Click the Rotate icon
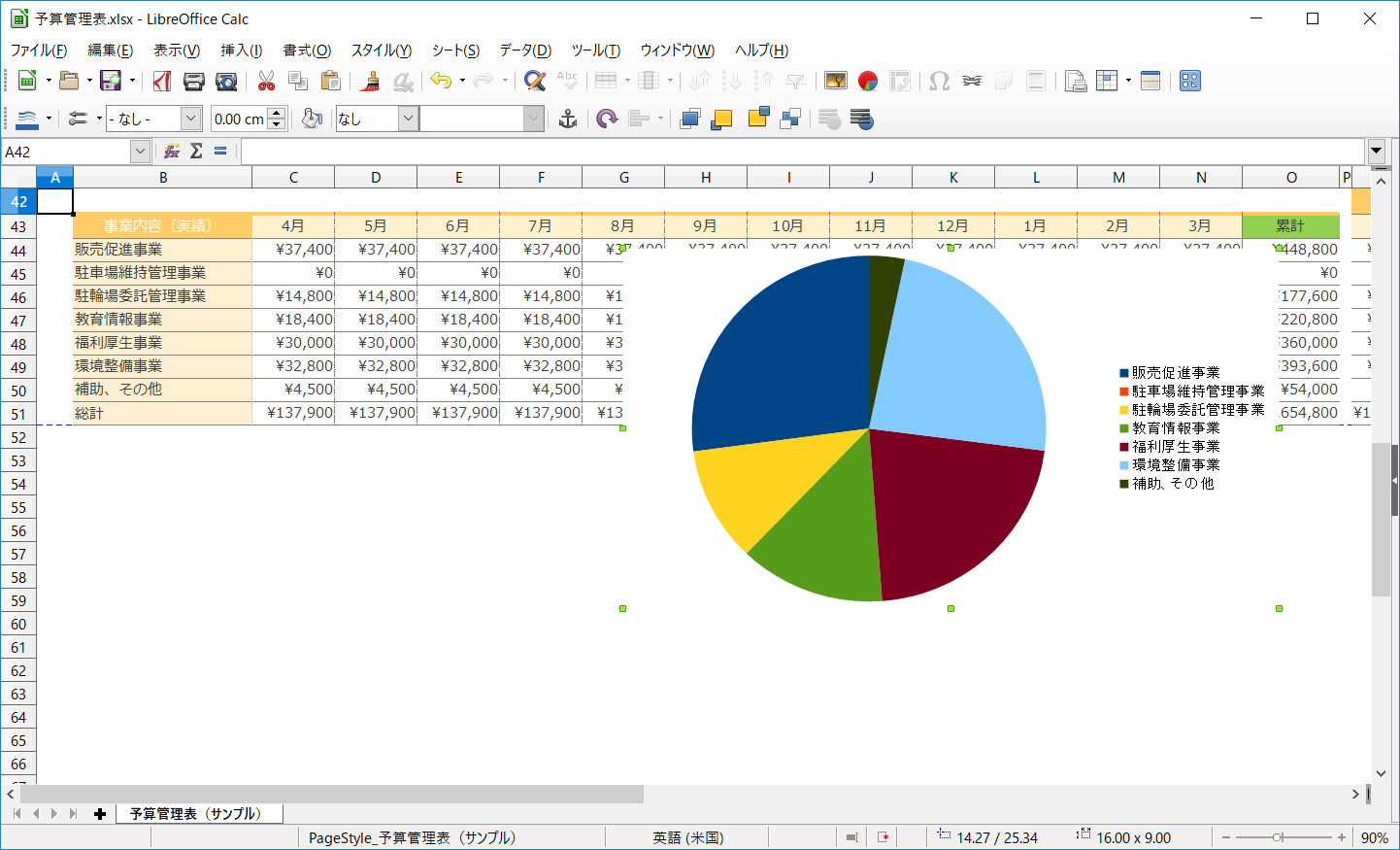 point(607,119)
